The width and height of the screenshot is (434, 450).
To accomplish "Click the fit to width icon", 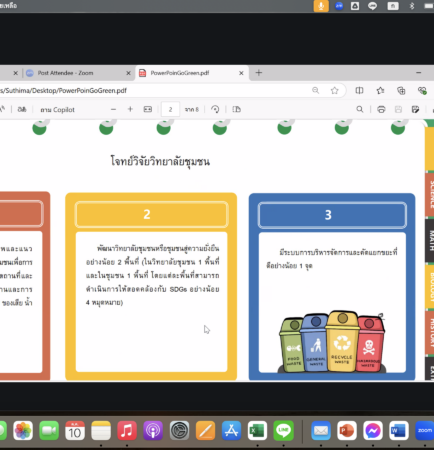I will coord(148,109).
